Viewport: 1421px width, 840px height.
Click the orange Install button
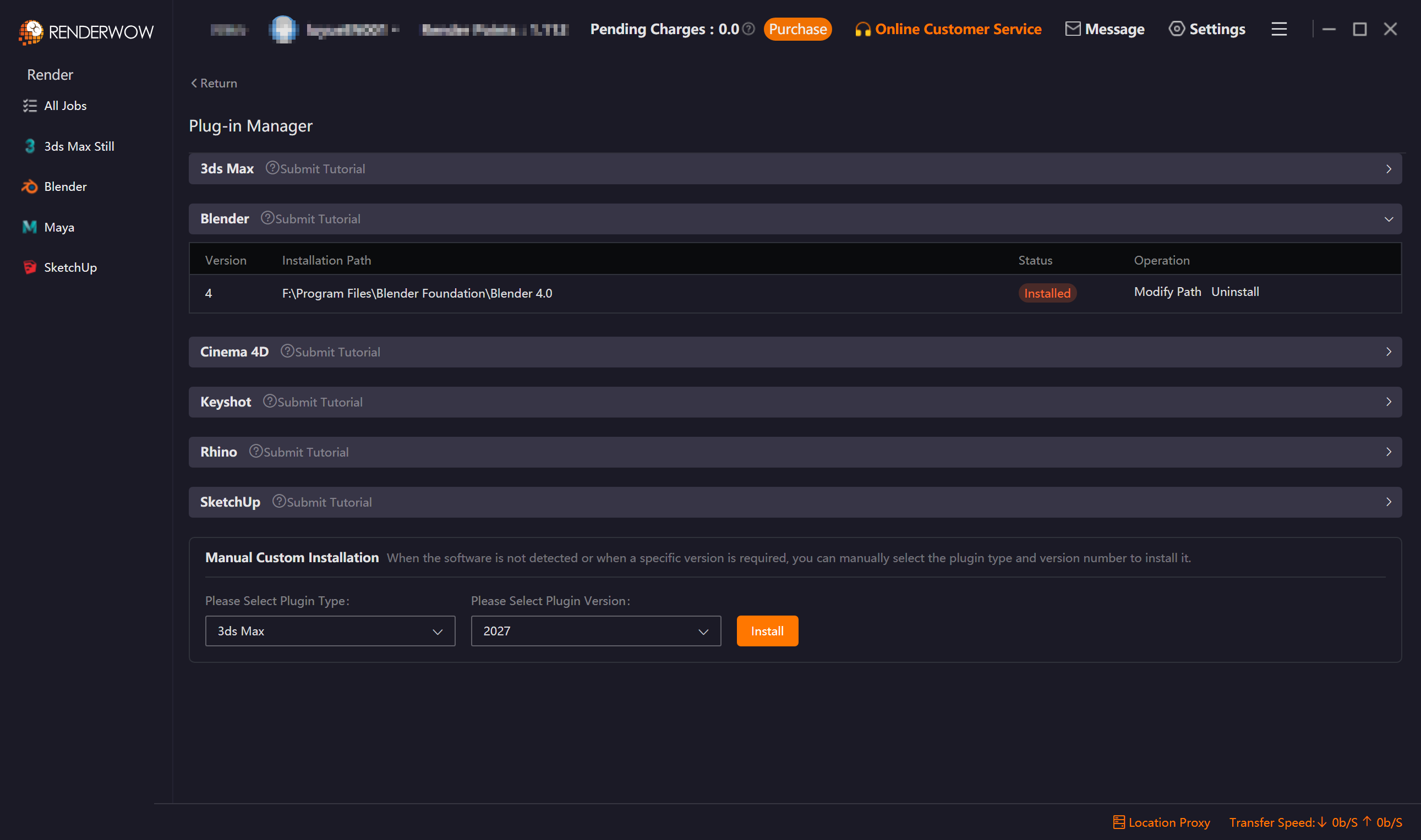click(x=767, y=630)
